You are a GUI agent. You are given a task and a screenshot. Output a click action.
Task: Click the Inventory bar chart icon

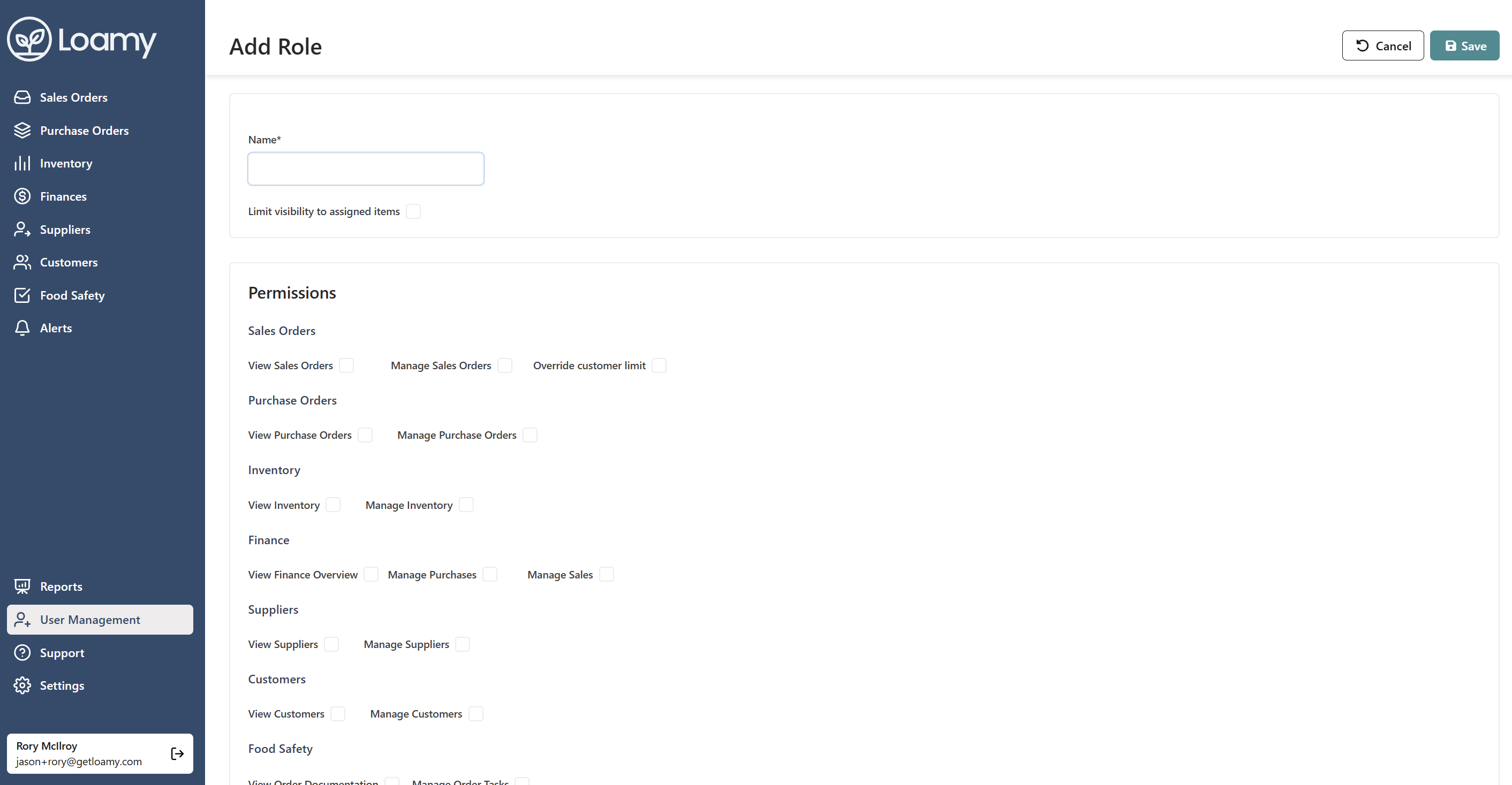pyautogui.click(x=22, y=163)
